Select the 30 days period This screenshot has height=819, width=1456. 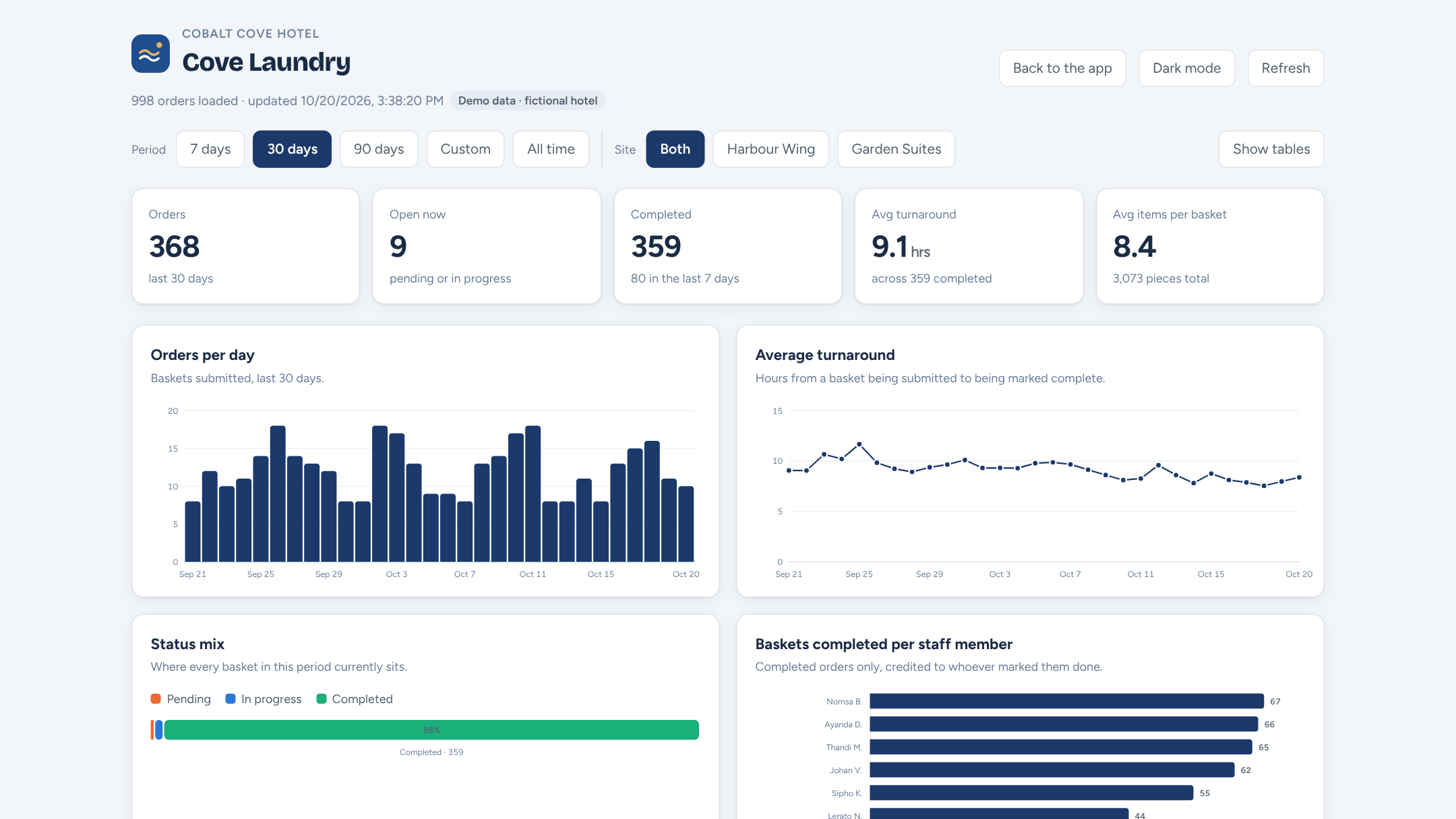292,149
